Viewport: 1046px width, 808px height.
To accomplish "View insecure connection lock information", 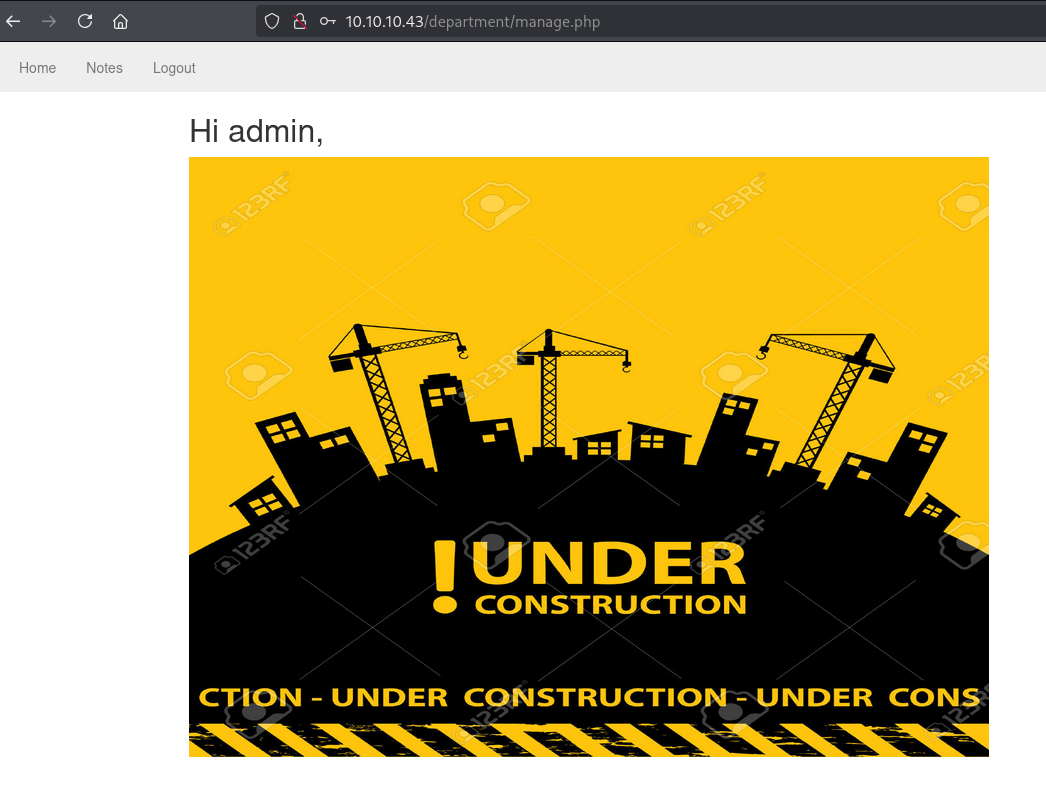I will (300, 21).
